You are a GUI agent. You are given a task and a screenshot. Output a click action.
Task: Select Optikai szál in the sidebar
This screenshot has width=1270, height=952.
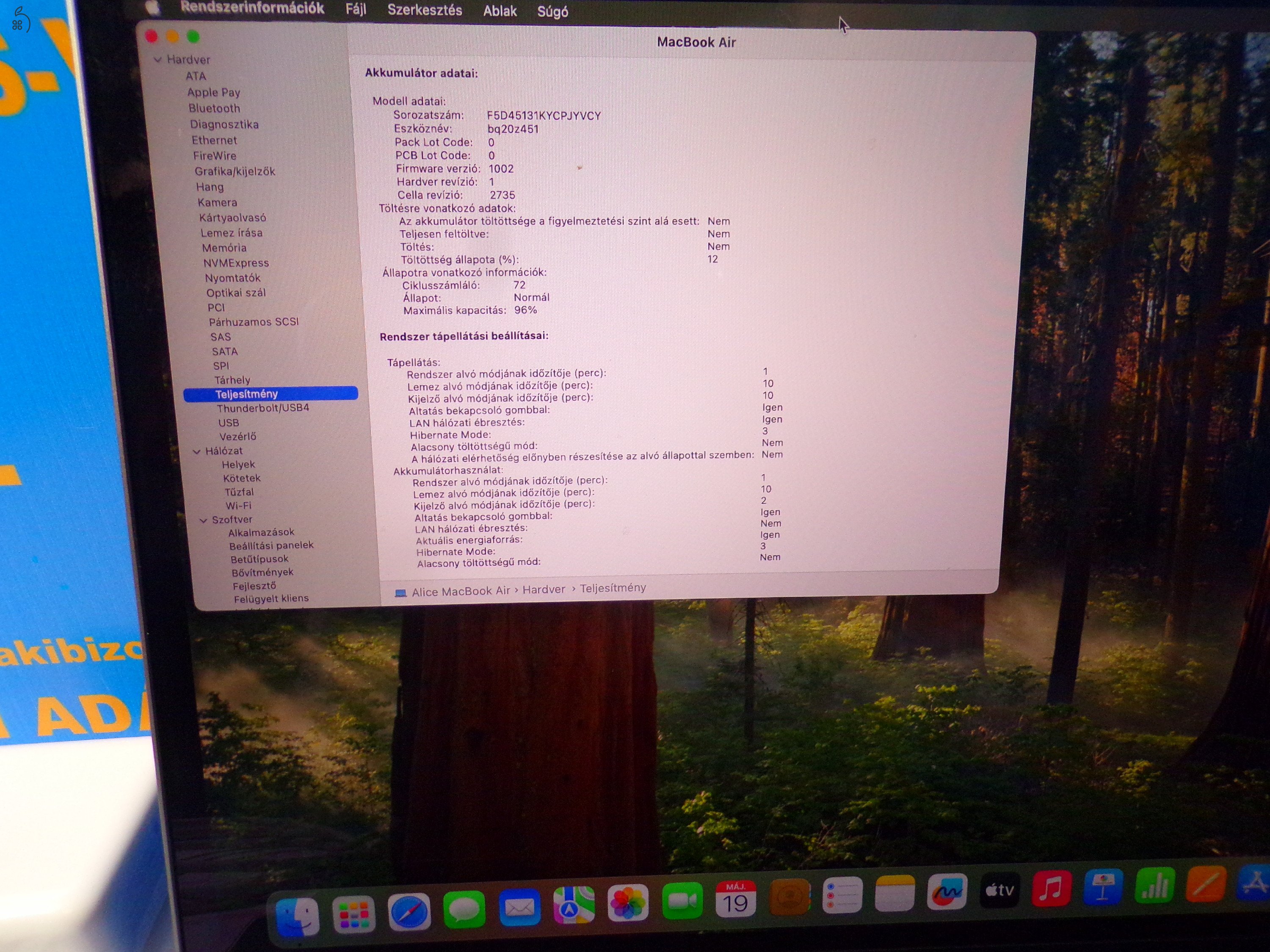tap(236, 293)
